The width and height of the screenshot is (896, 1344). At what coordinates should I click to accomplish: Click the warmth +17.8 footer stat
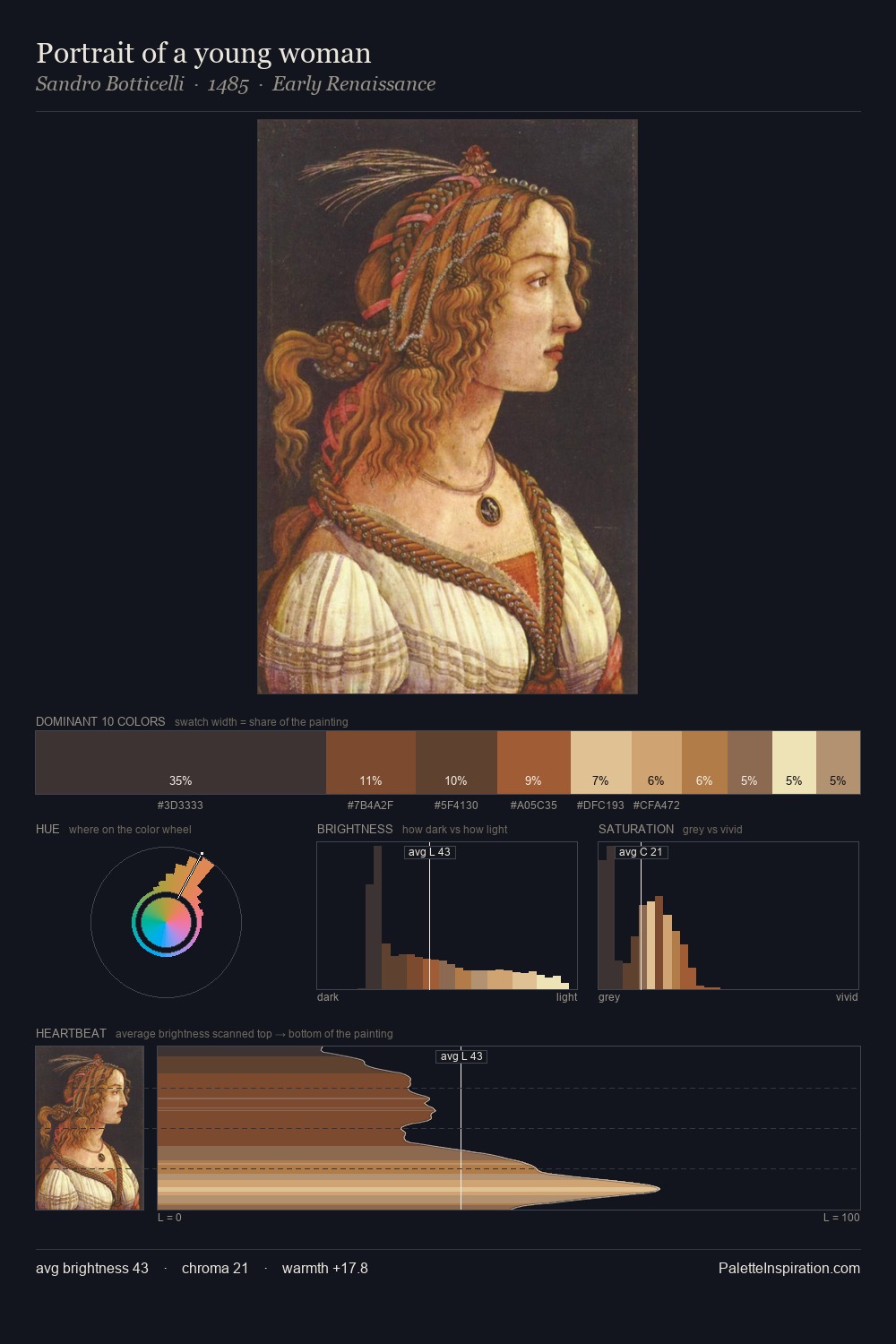[325, 1268]
